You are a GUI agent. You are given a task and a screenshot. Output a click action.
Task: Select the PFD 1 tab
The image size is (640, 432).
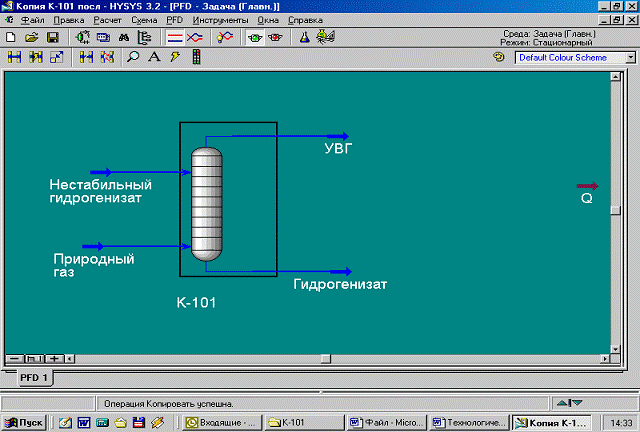point(36,377)
